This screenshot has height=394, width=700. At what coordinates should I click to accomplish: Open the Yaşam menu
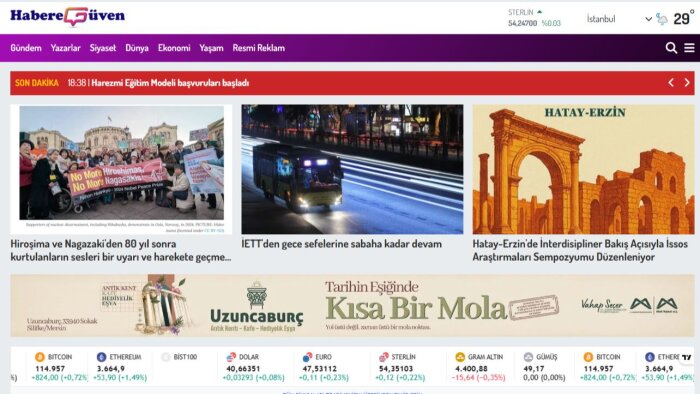click(x=211, y=48)
